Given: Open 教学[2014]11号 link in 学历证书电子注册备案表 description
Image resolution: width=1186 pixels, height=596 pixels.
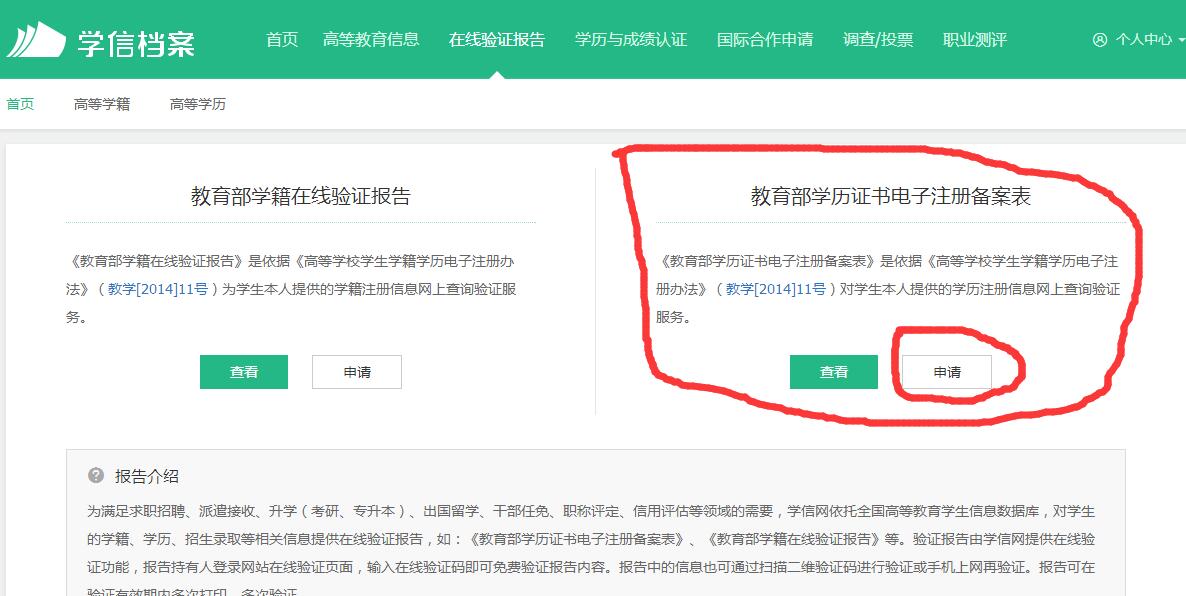Looking at the screenshot, I should (776, 290).
